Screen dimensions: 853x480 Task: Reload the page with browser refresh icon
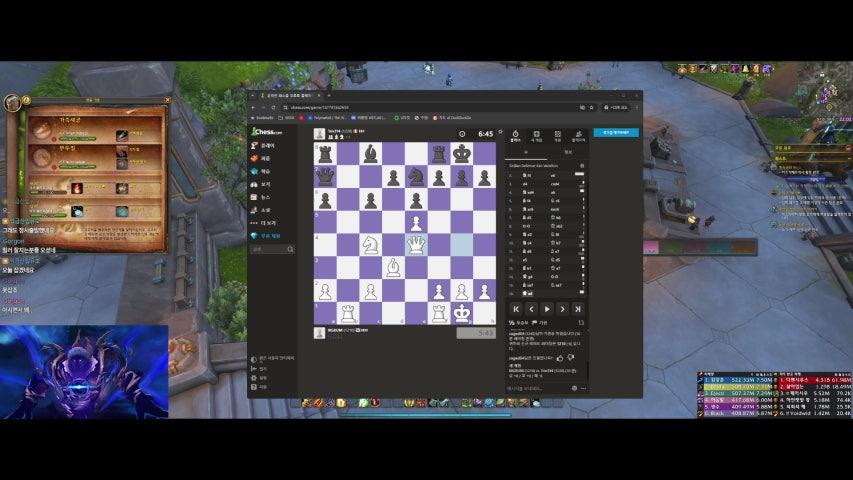(273, 108)
